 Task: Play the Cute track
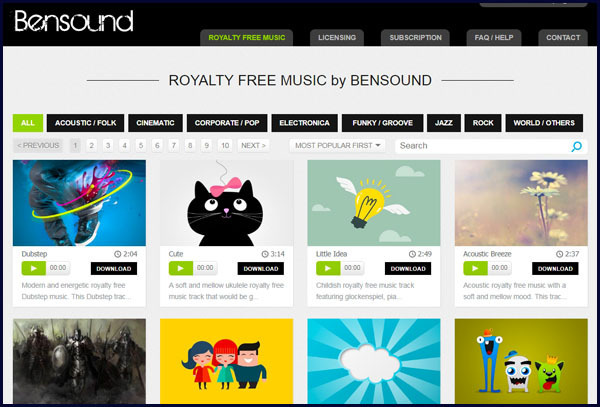coord(181,268)
